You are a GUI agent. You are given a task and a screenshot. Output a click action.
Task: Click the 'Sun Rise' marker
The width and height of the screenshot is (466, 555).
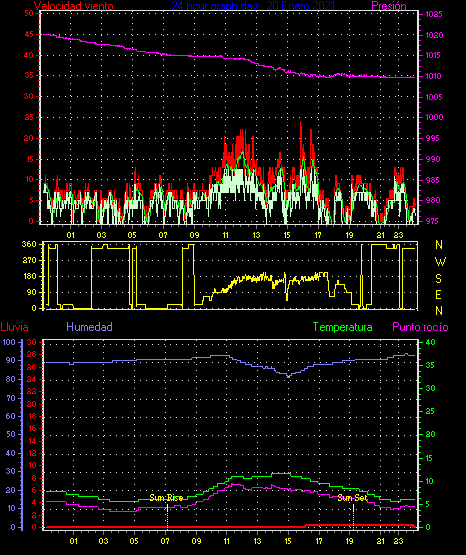(x=166, y=498)
